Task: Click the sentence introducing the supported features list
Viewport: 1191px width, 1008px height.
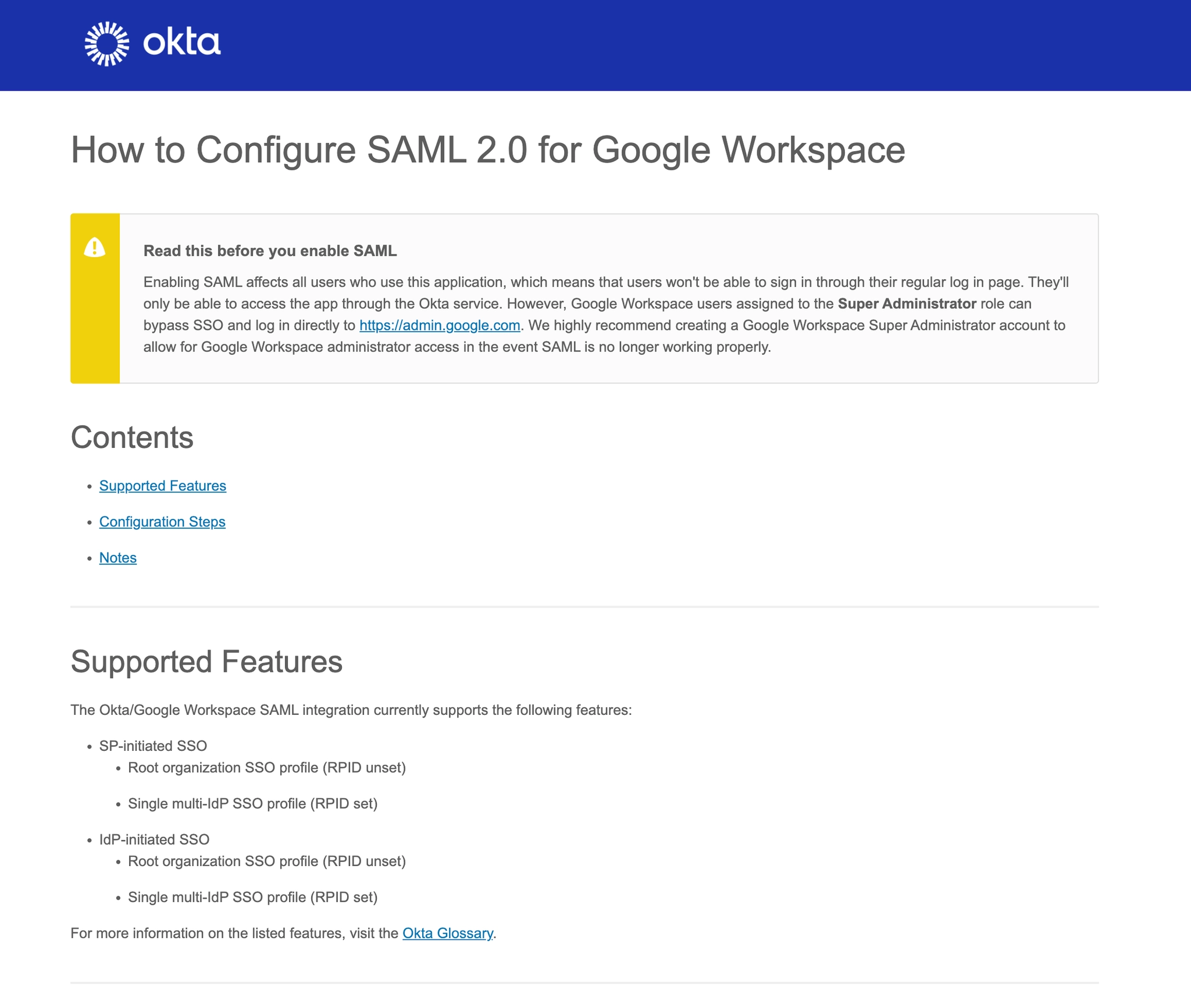Action: tap(351, 710)
